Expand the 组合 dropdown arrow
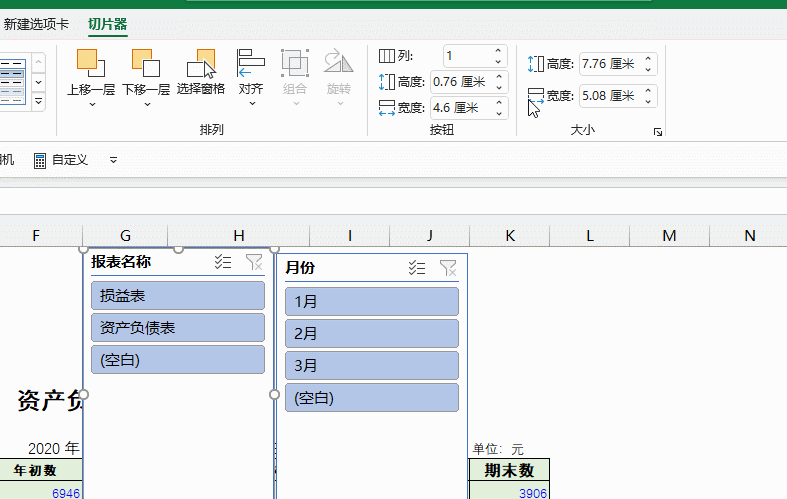 pos(296,103)
